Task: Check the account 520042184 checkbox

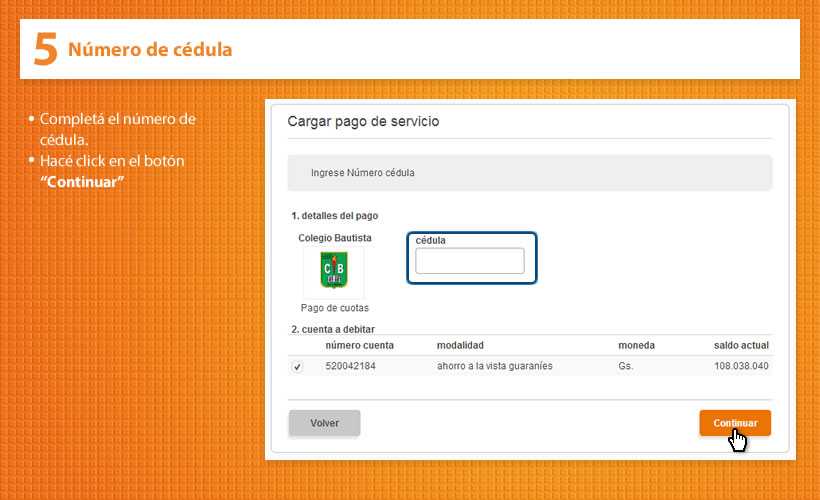Action: (297, 367)
